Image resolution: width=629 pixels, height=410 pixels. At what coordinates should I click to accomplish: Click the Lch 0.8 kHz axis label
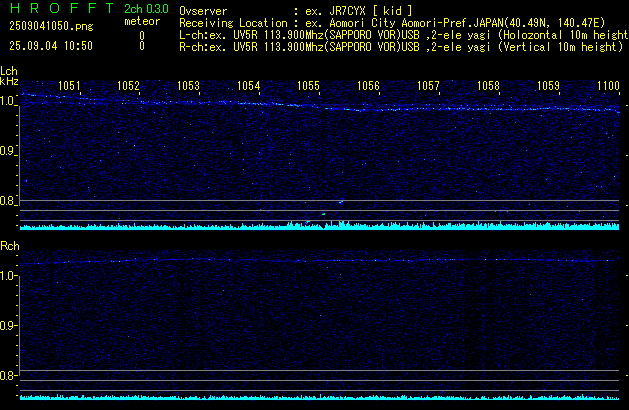(x=8, y=201)
